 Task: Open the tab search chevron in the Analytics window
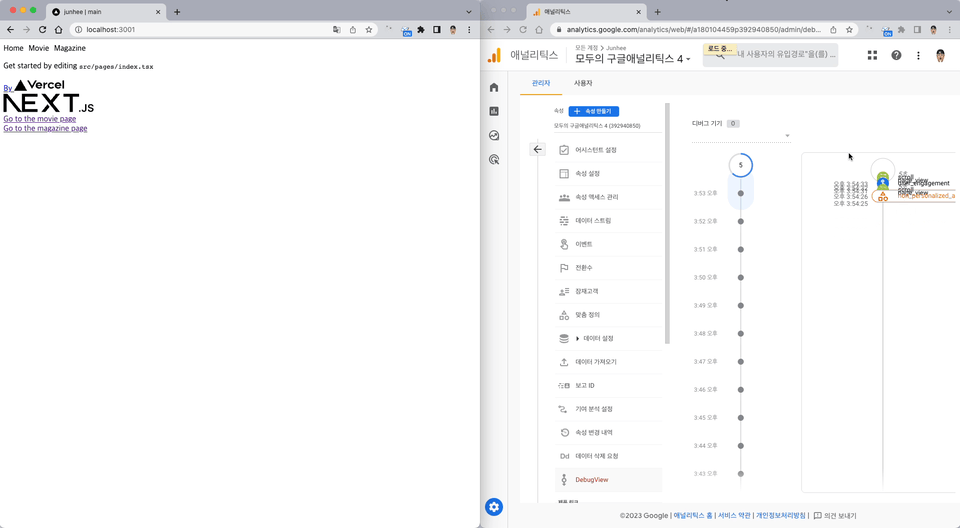coord(950,12)
